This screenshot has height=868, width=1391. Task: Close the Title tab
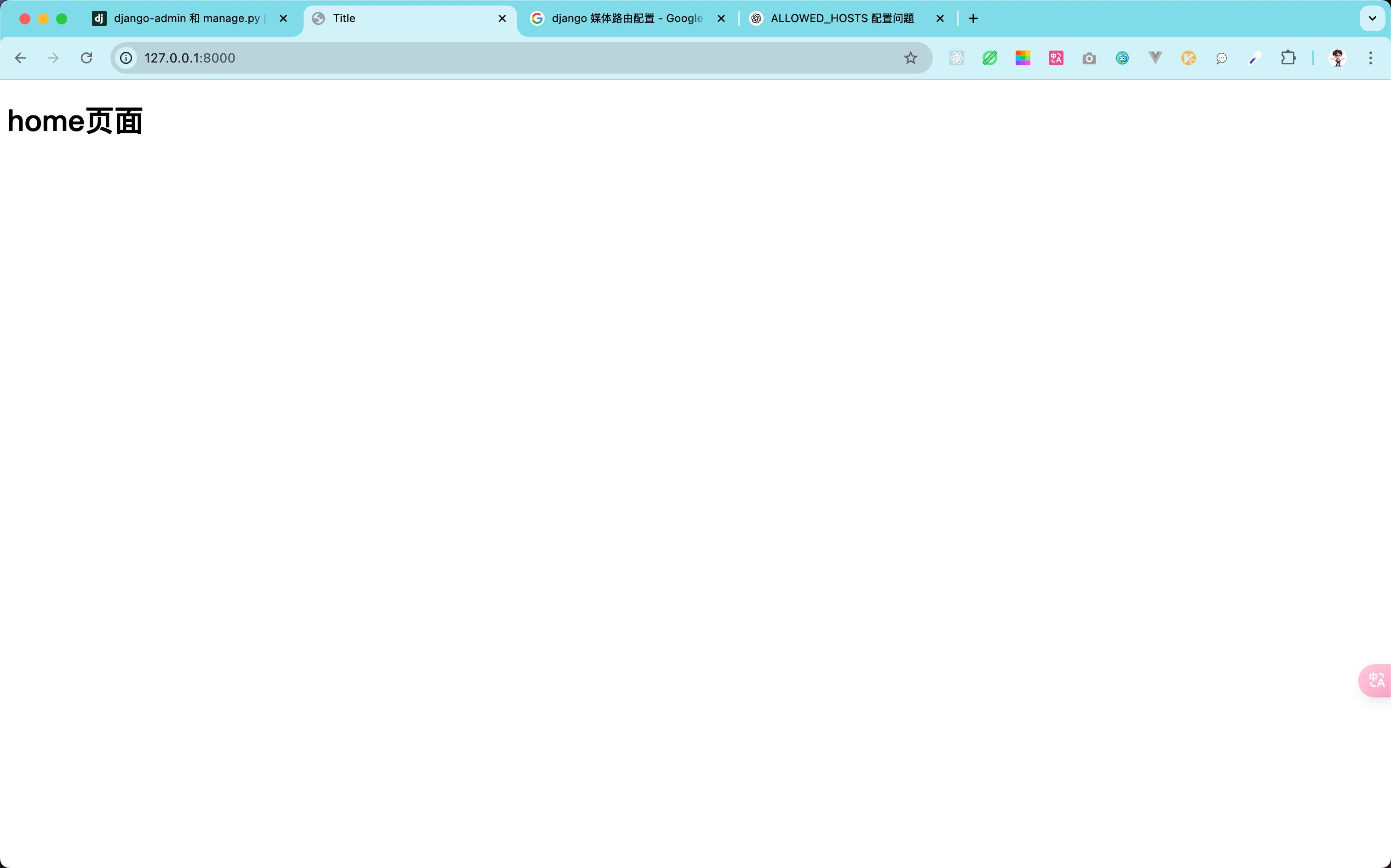coord(502,18)
